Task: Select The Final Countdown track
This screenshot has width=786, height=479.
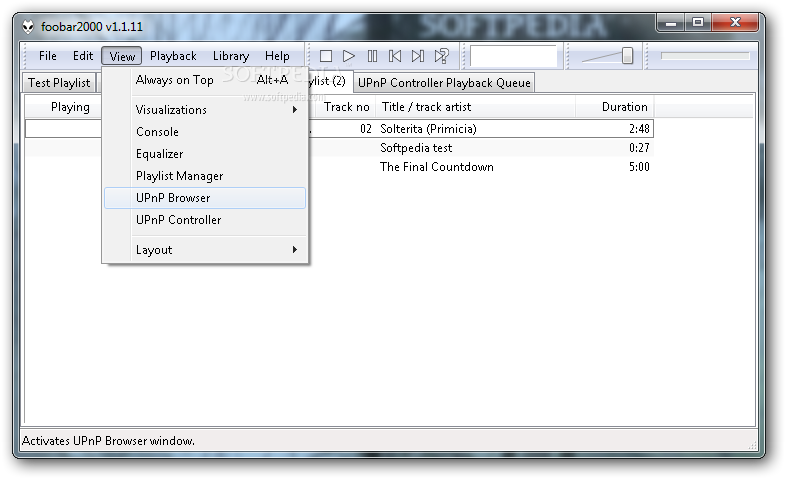Action: pos(437,167)
